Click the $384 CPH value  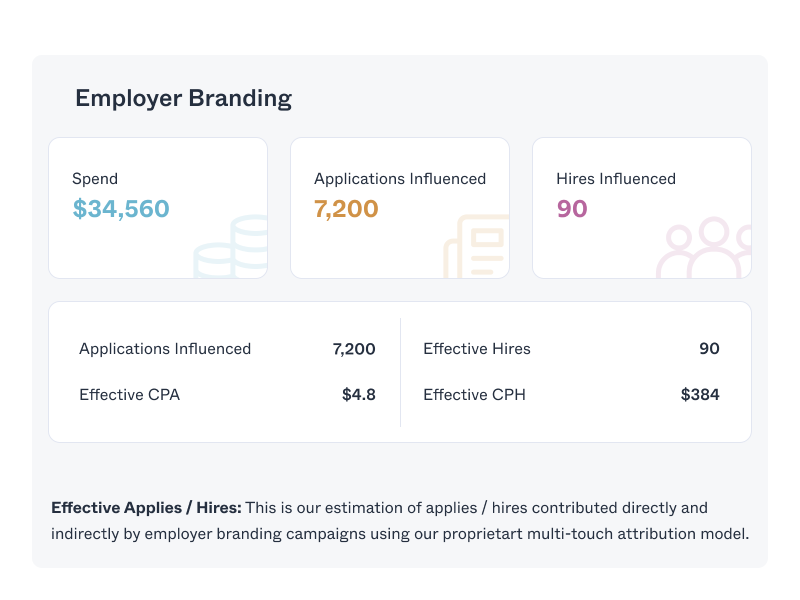pos(700,395)
